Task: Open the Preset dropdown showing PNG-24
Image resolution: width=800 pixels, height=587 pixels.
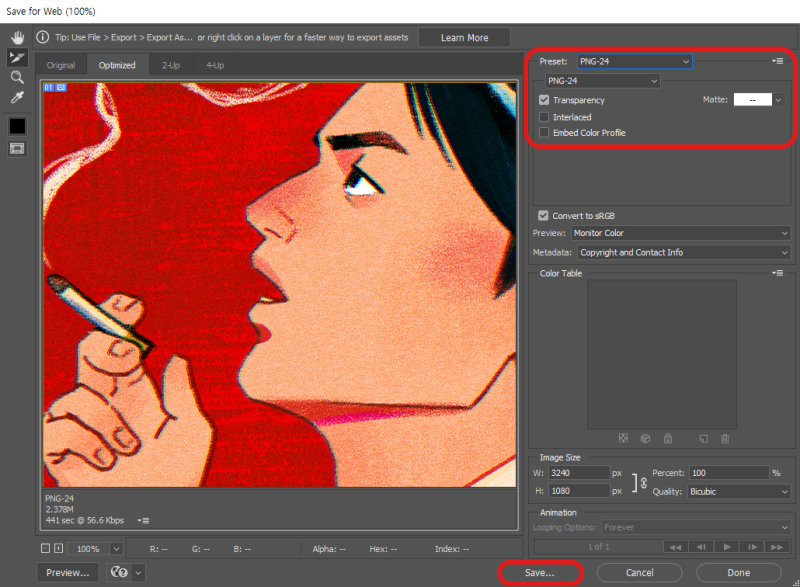Action: (x=635, y=61)
